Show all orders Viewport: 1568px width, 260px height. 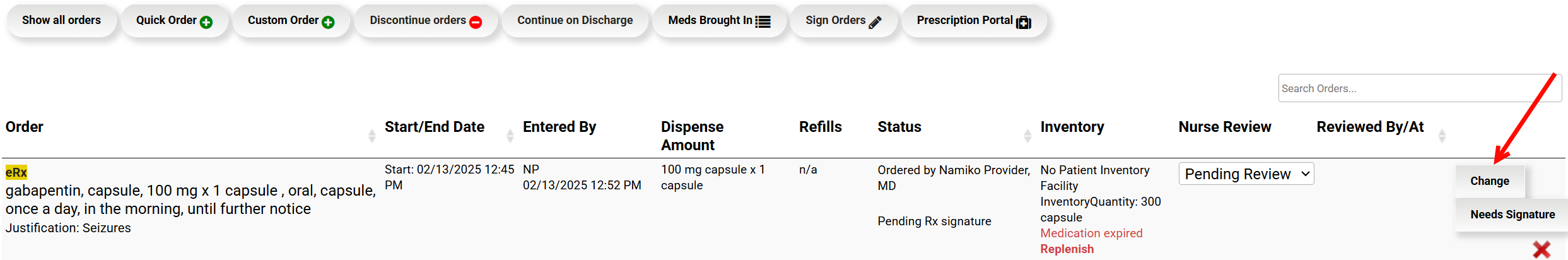click(61, 20)
